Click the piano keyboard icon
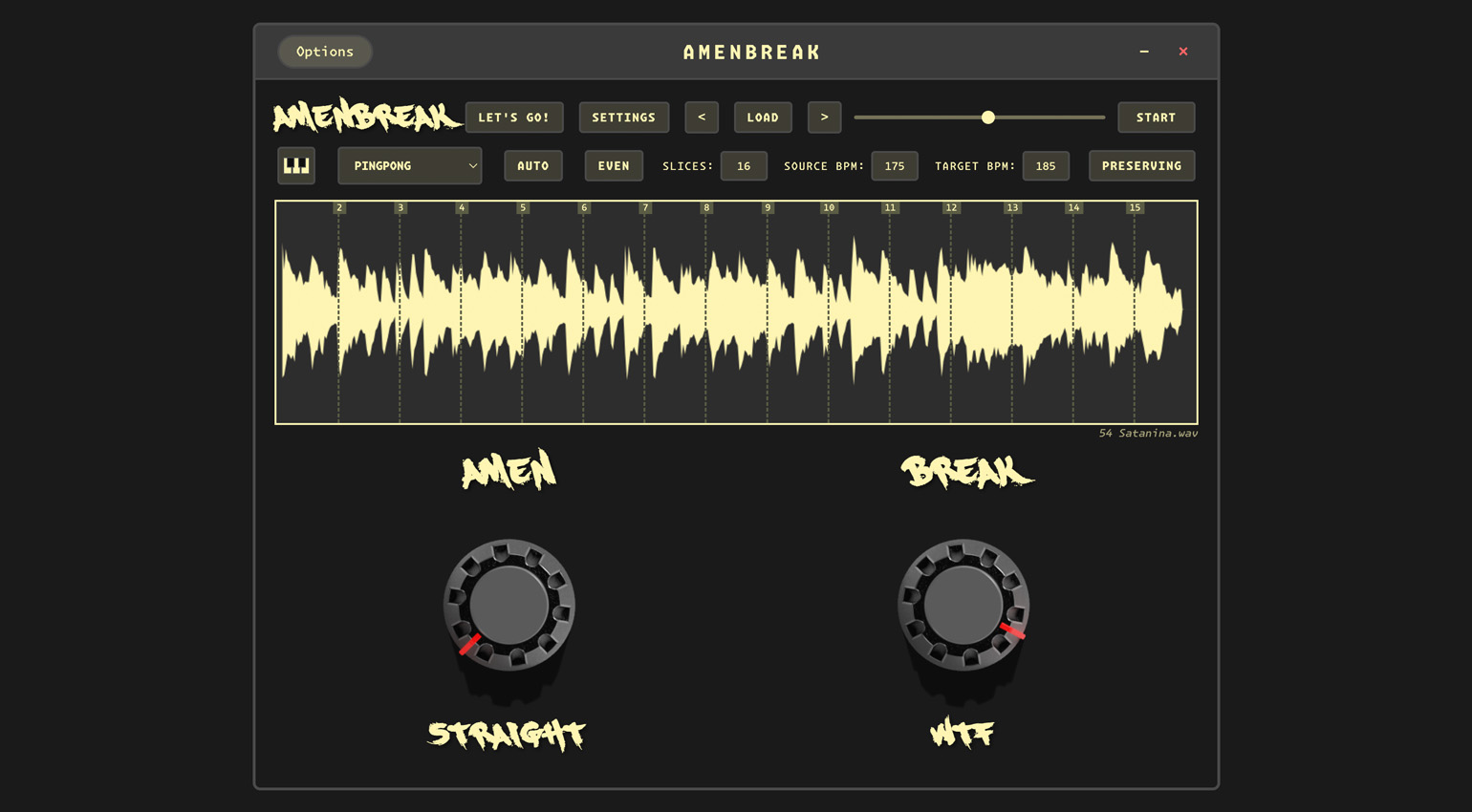The width and height of the screenshot is (1472, 812). tap(296, 165)
